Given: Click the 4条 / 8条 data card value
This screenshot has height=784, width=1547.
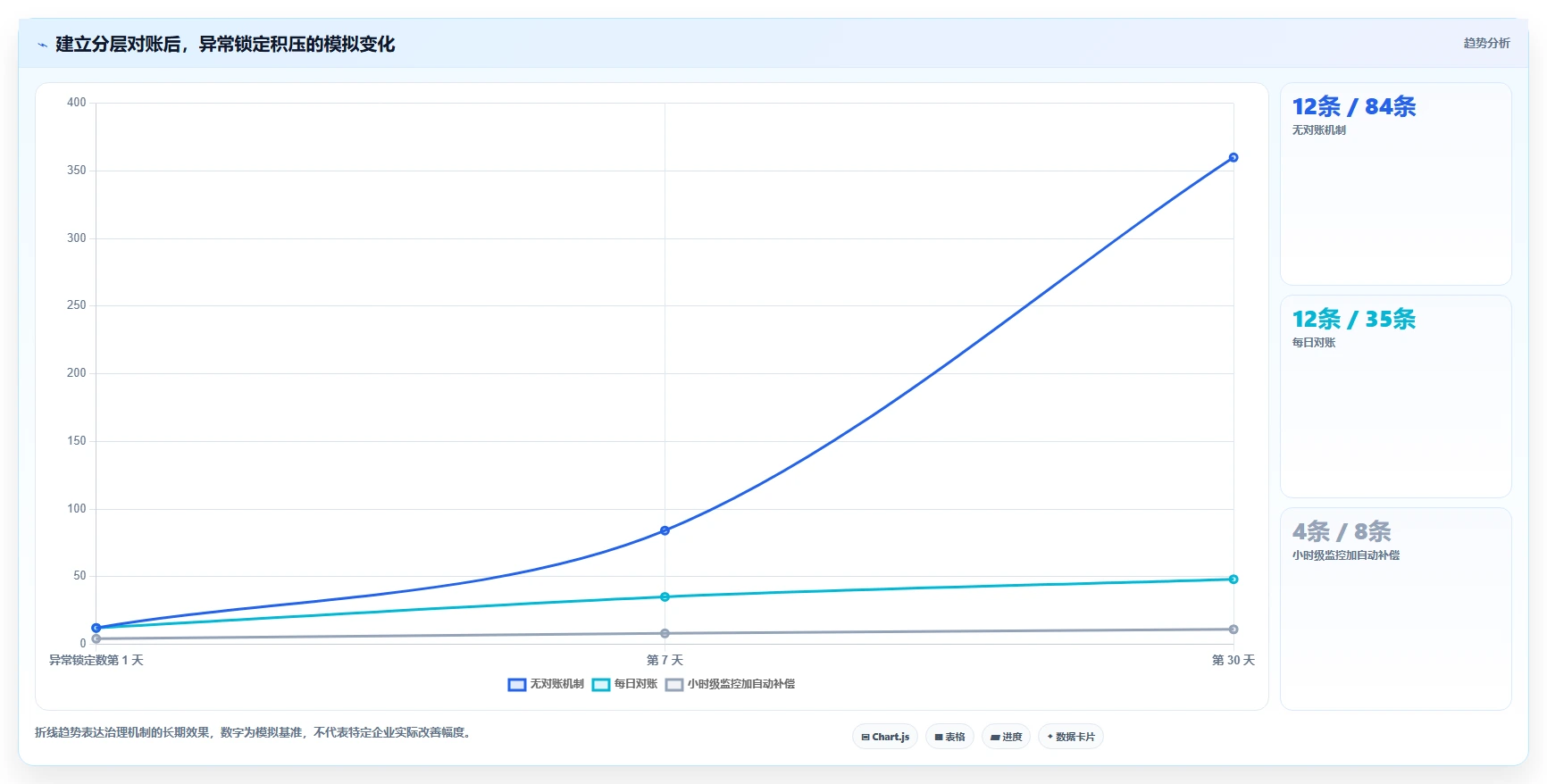Looking at the screenshot, I should [x=1342, y=531].
